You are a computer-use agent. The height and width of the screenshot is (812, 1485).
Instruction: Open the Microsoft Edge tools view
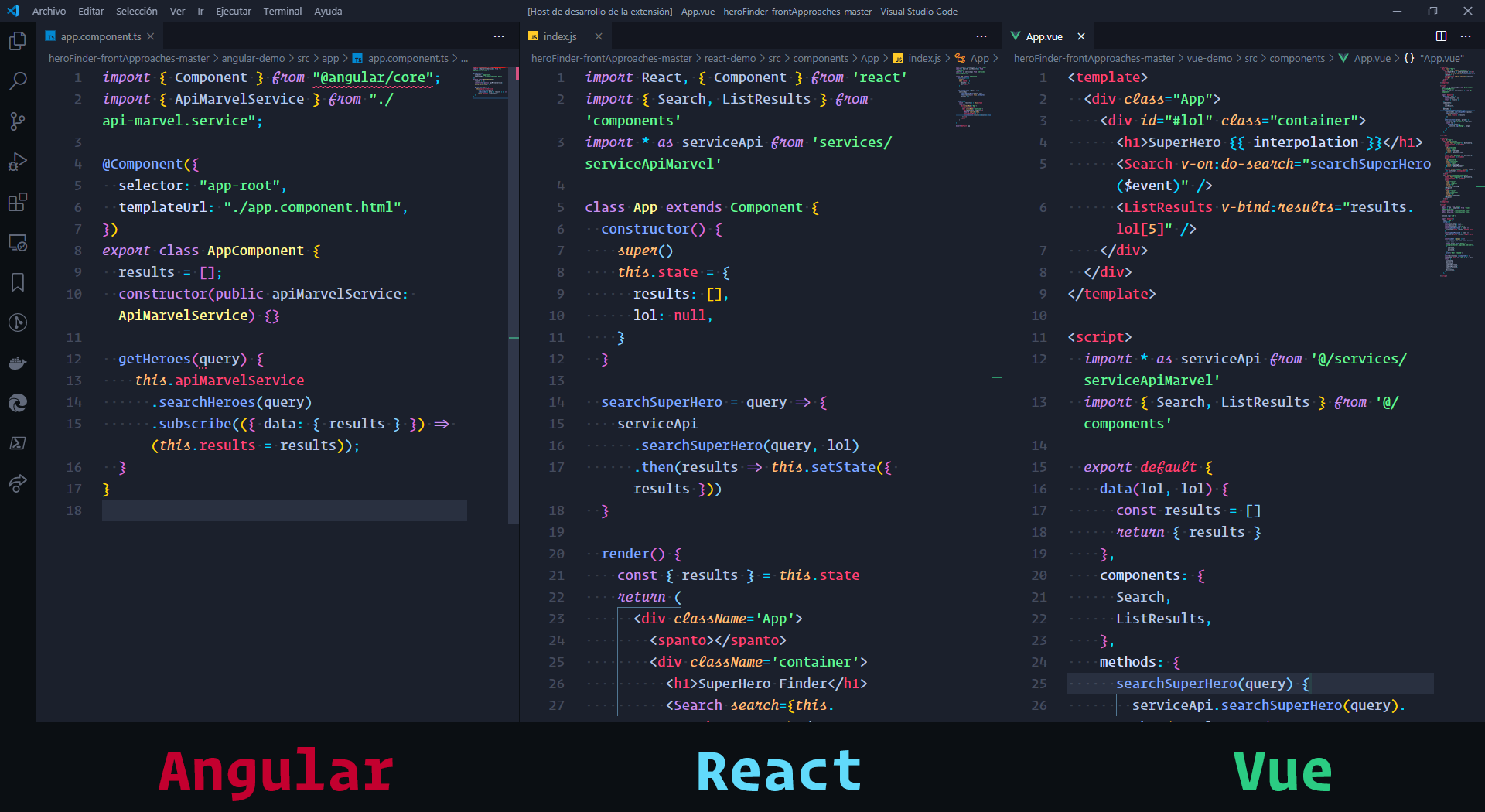pyautogui.click(x=17, y=403)
